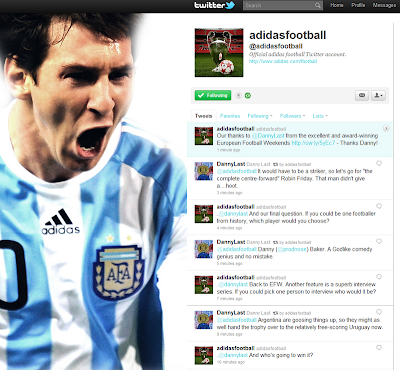Click DannyLast avatar on the Argentina tweet
Image resolution: width=400 pixels, height=370 pixels.
[x=204, y=320]
